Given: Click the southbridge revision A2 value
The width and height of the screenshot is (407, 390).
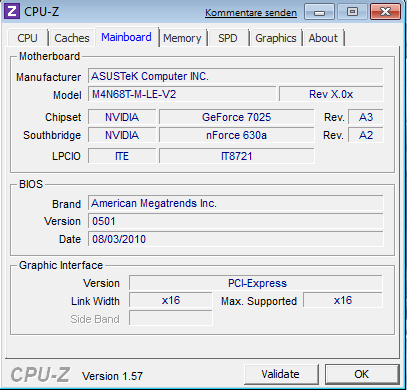Looking at the screenshot, I should point(366,135).
